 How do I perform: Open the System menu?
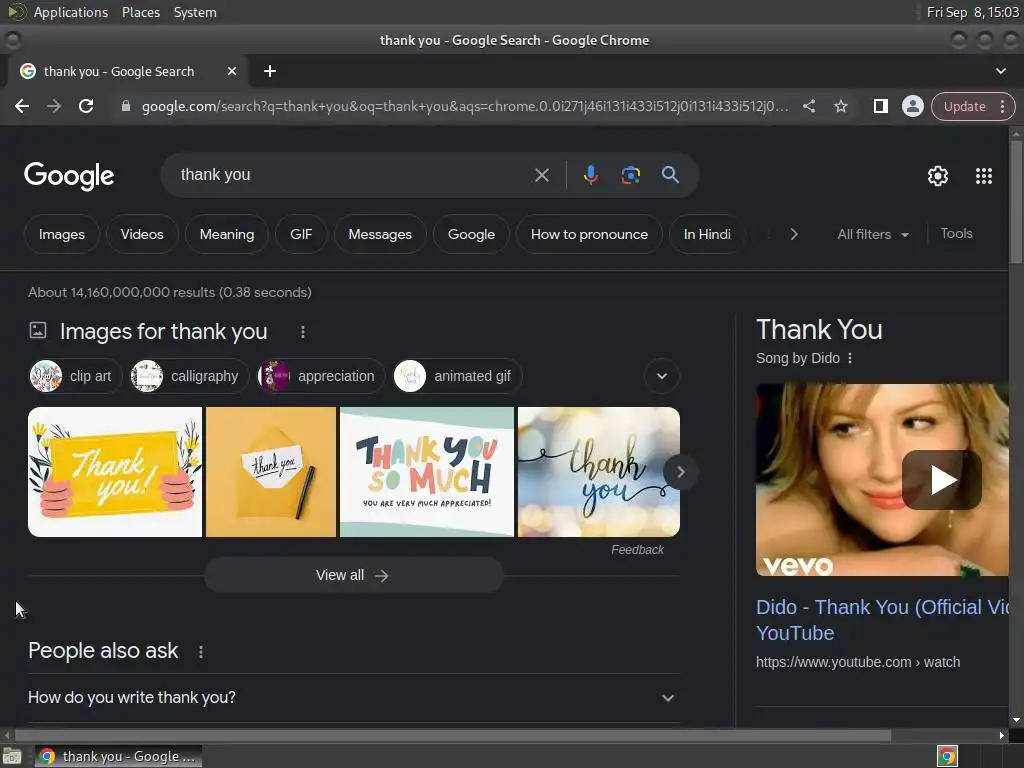[x=195, y=12]
